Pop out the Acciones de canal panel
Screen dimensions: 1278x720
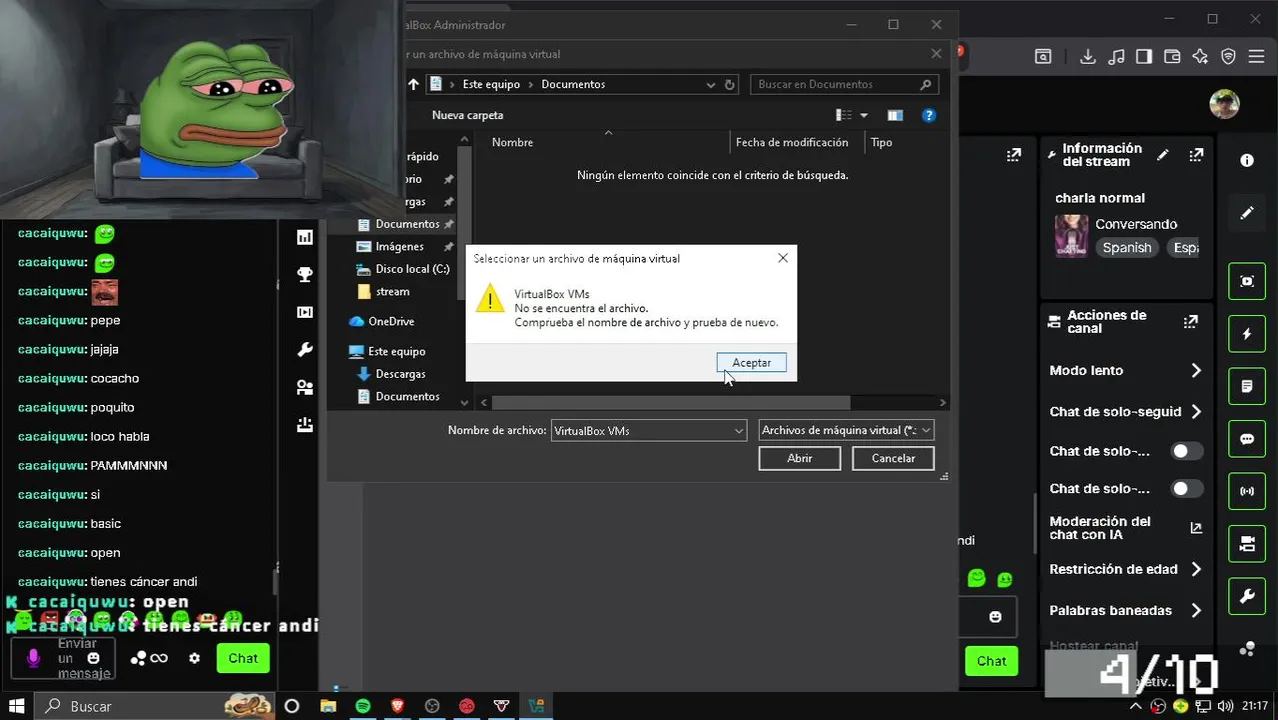pyautogui.click(x=1190, y=322)
